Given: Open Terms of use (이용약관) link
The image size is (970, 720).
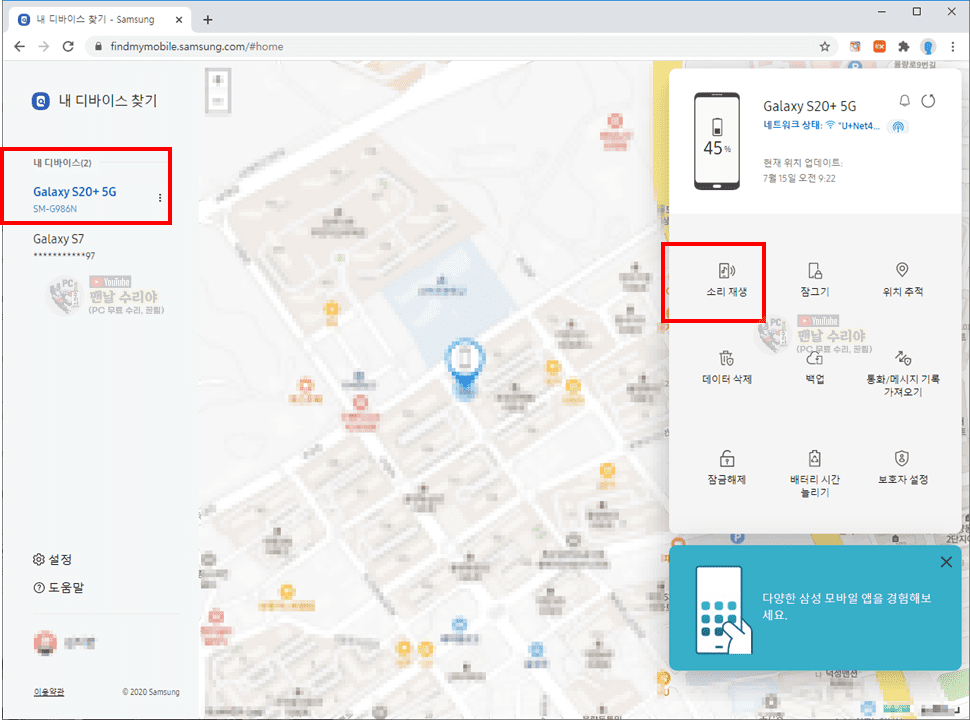Looking at the screenshot, I should point(49,692).
